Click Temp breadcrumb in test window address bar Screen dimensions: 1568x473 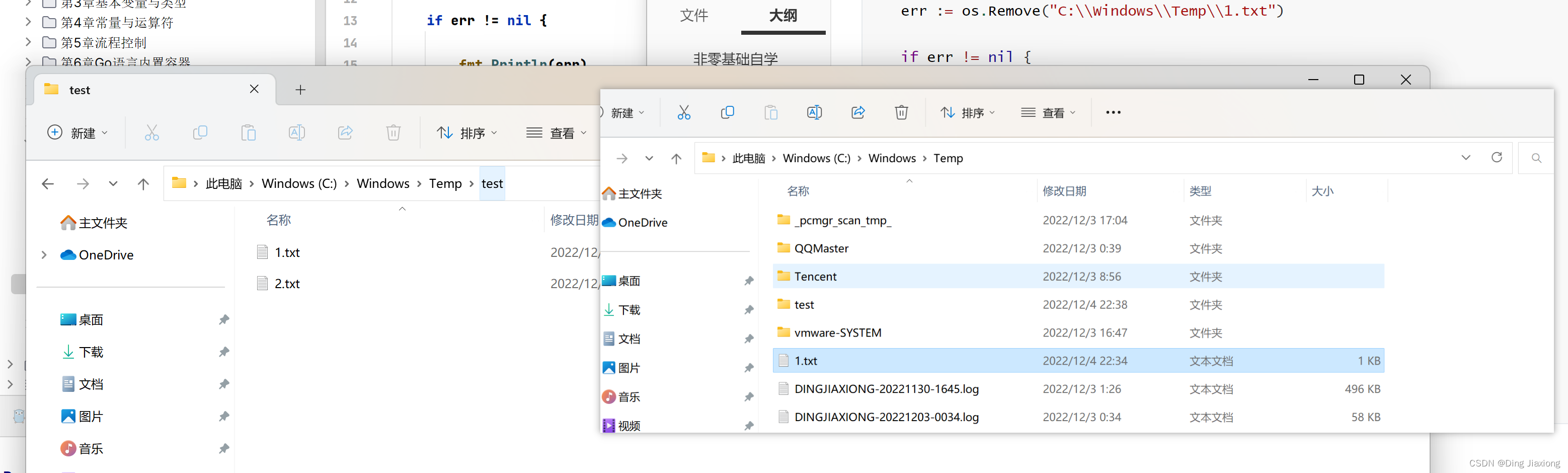coord(445,183)
